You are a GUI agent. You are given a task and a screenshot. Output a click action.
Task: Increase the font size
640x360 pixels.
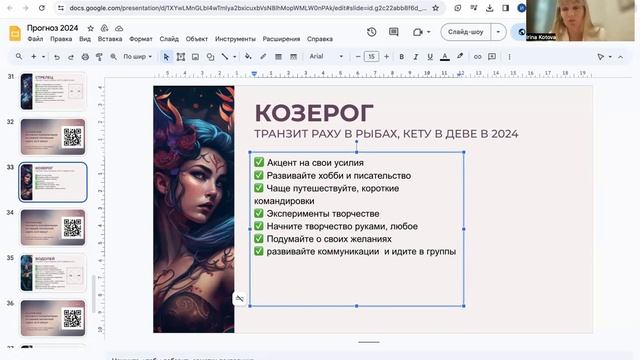(386, 57)
